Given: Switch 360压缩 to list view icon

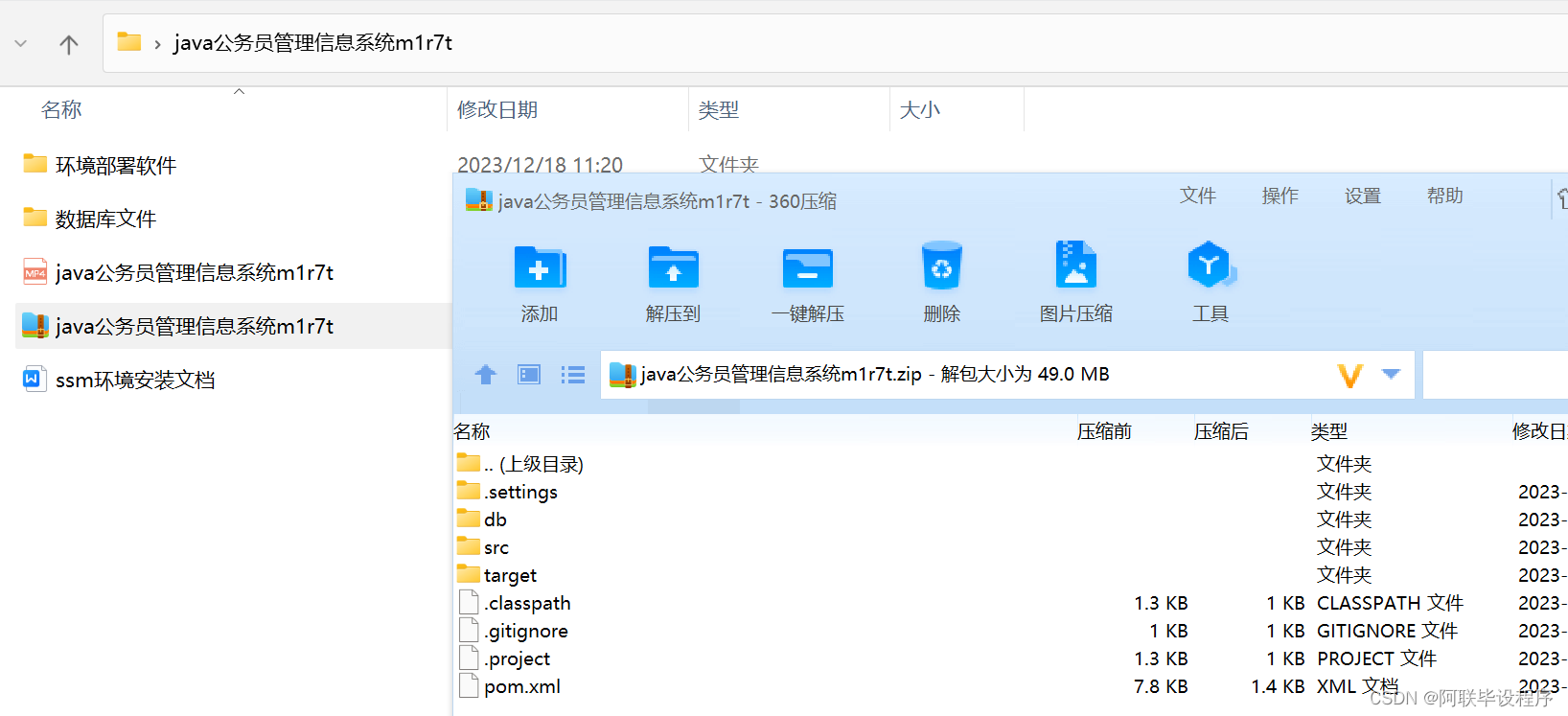Looking at the screenshot, I should click(573, 375).
